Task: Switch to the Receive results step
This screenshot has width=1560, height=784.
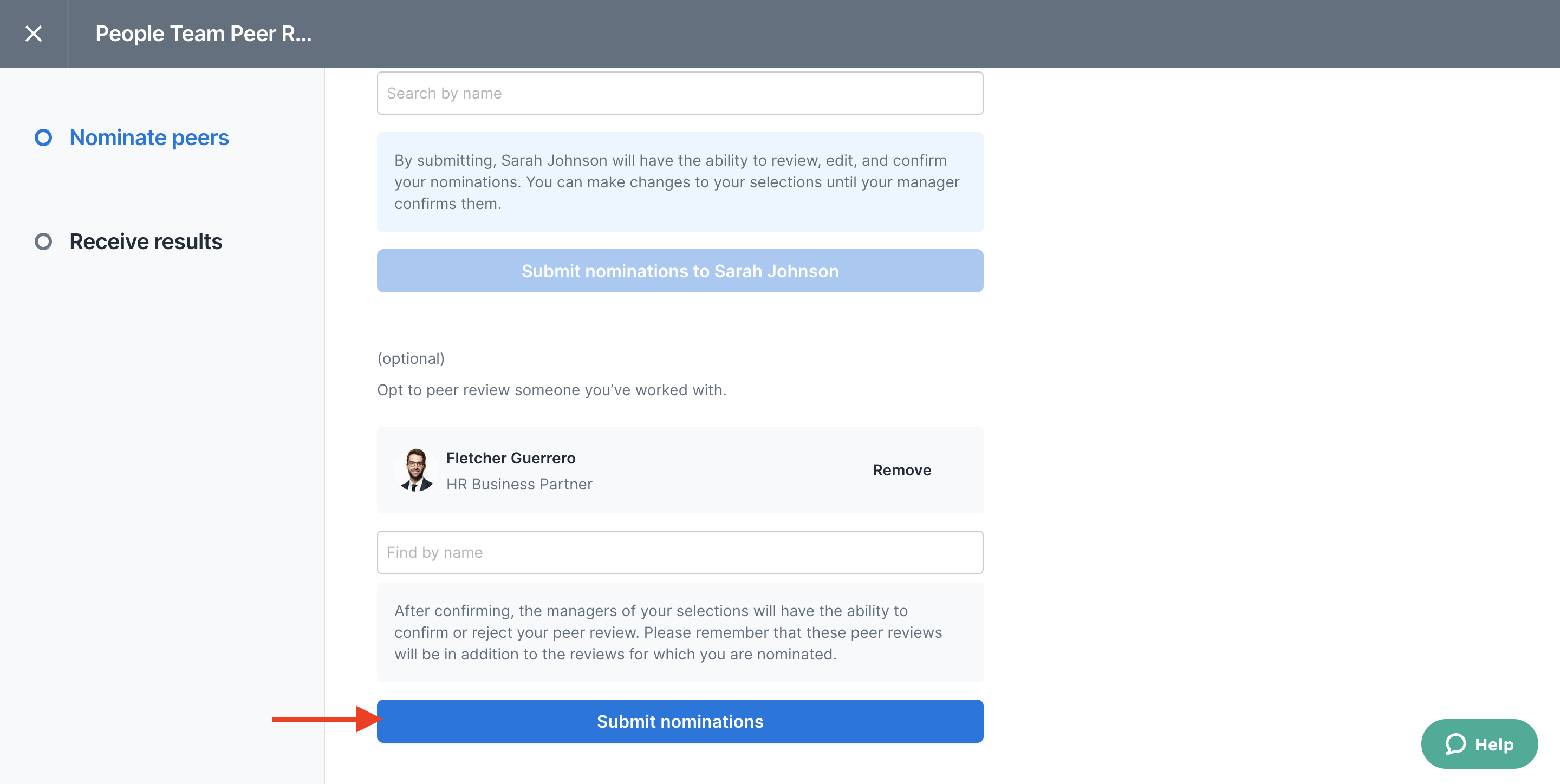Action: 145,241
